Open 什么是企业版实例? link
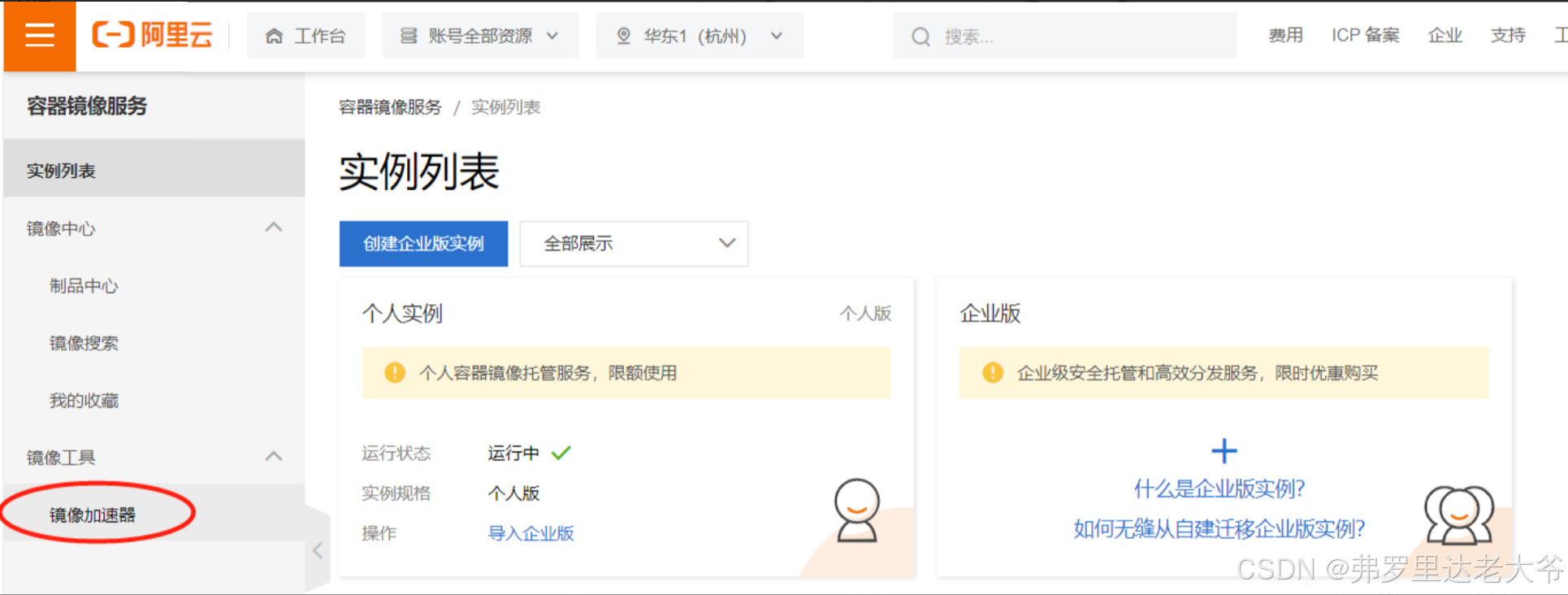Screen dimensions: 1568x595 pyautogui.click(x=1219, y=489)
